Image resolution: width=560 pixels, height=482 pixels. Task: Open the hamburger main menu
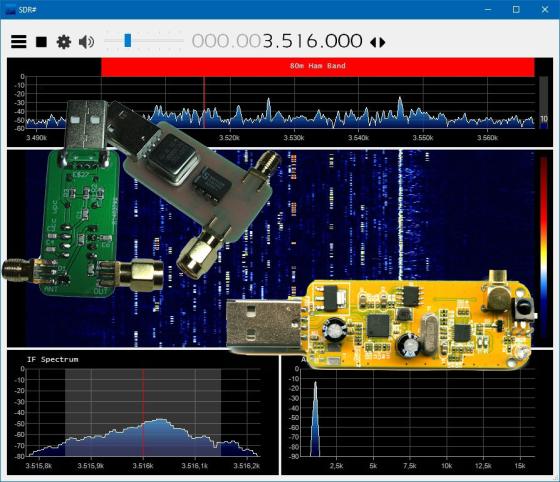19,42
